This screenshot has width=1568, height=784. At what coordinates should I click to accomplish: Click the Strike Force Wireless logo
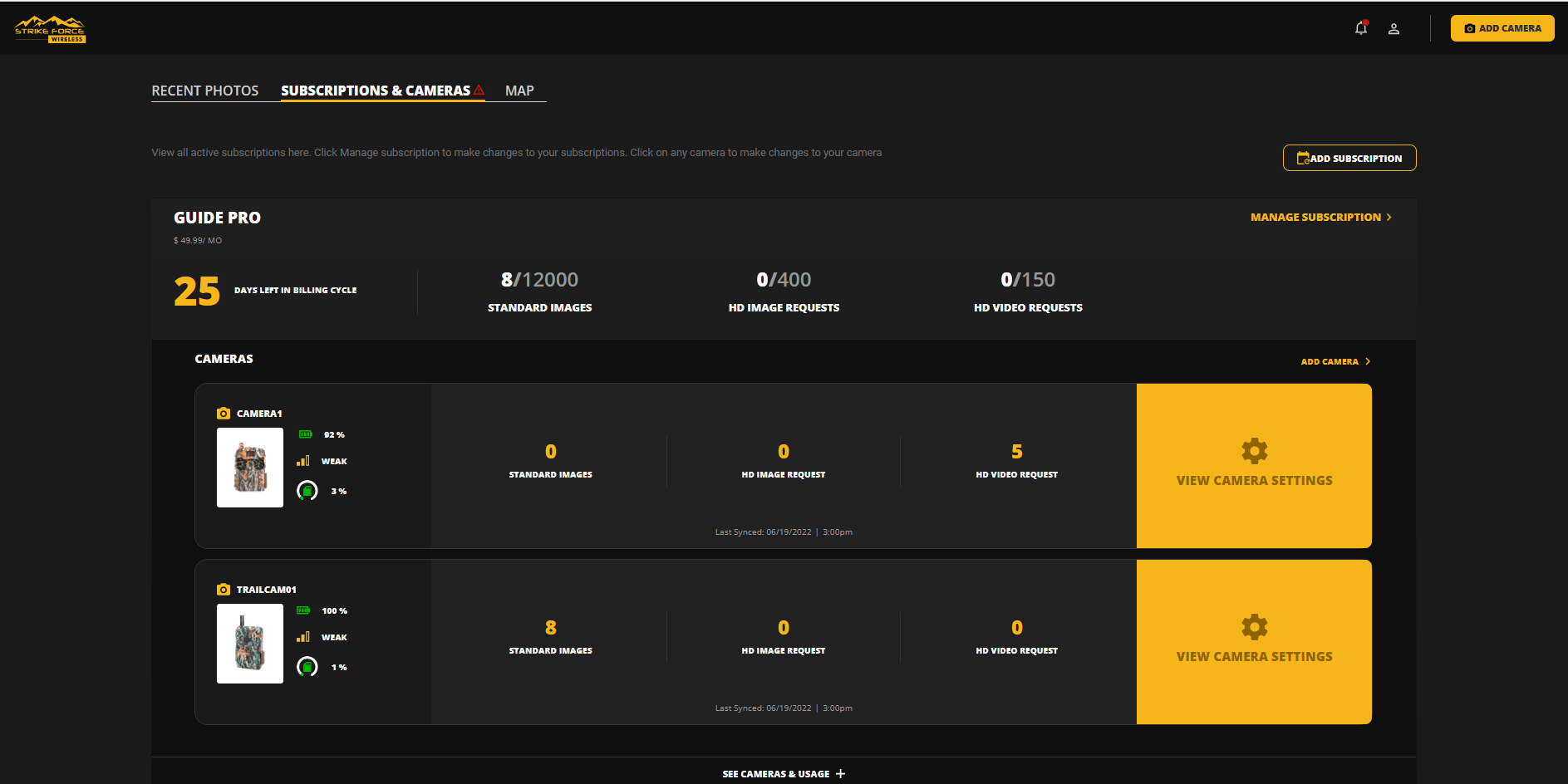tap(50, 29)
